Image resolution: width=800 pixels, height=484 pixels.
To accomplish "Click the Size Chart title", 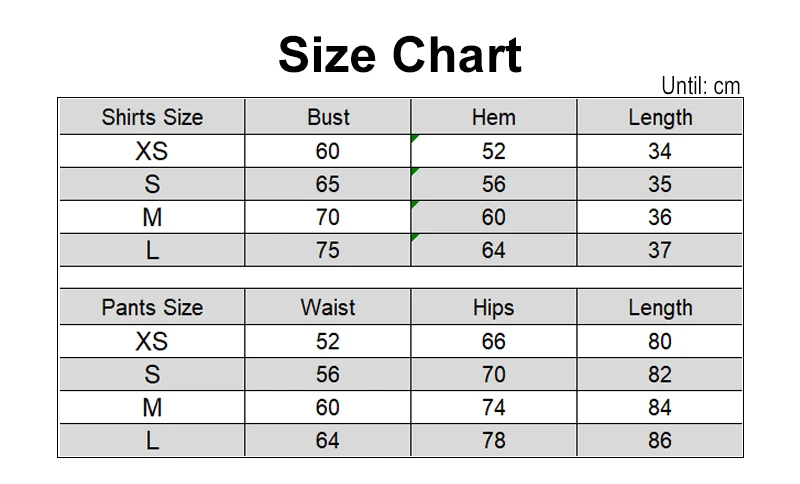I will 400,55.
